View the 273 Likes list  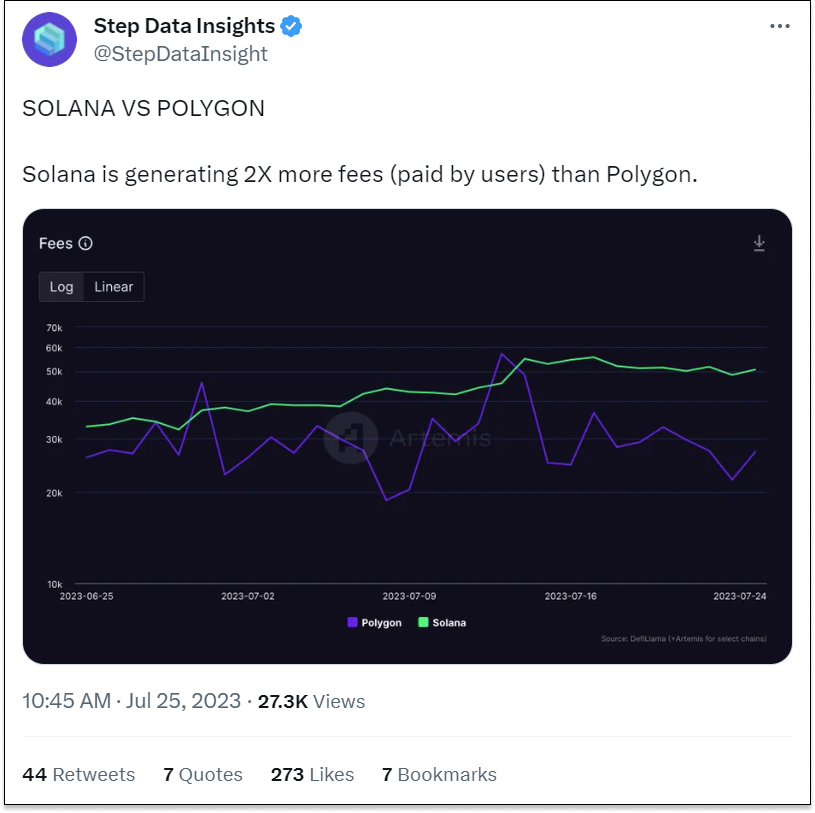pos(312,775)
